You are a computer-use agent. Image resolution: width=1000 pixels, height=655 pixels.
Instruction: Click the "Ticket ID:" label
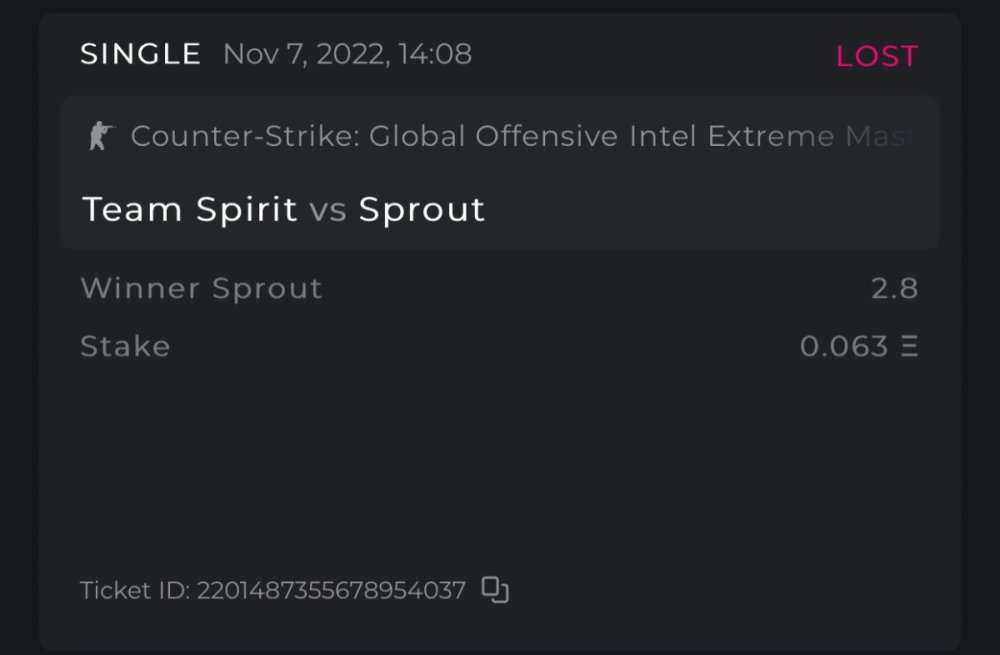[x=134, y=591]
